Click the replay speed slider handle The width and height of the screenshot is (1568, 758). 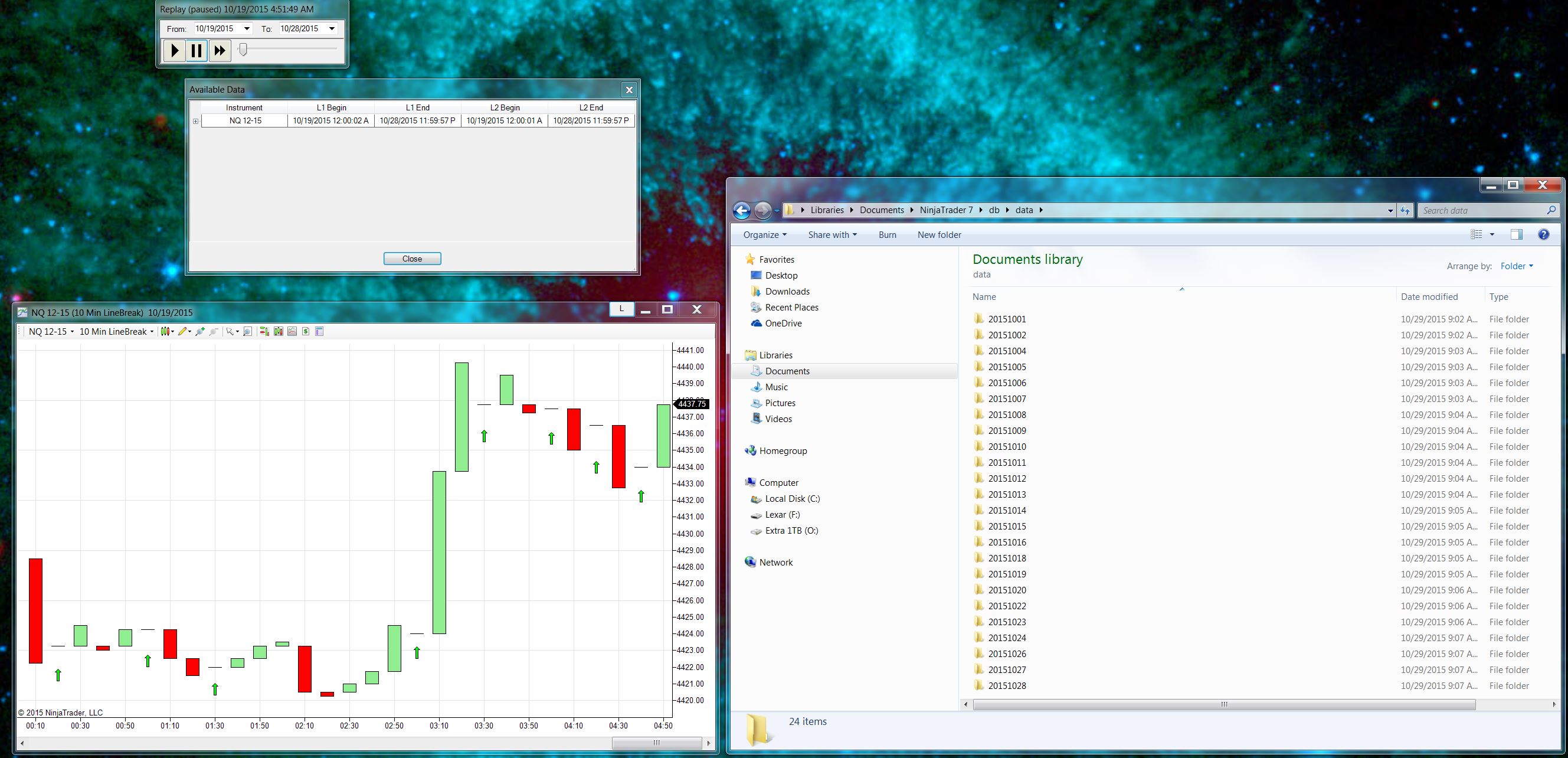[243, 50]
